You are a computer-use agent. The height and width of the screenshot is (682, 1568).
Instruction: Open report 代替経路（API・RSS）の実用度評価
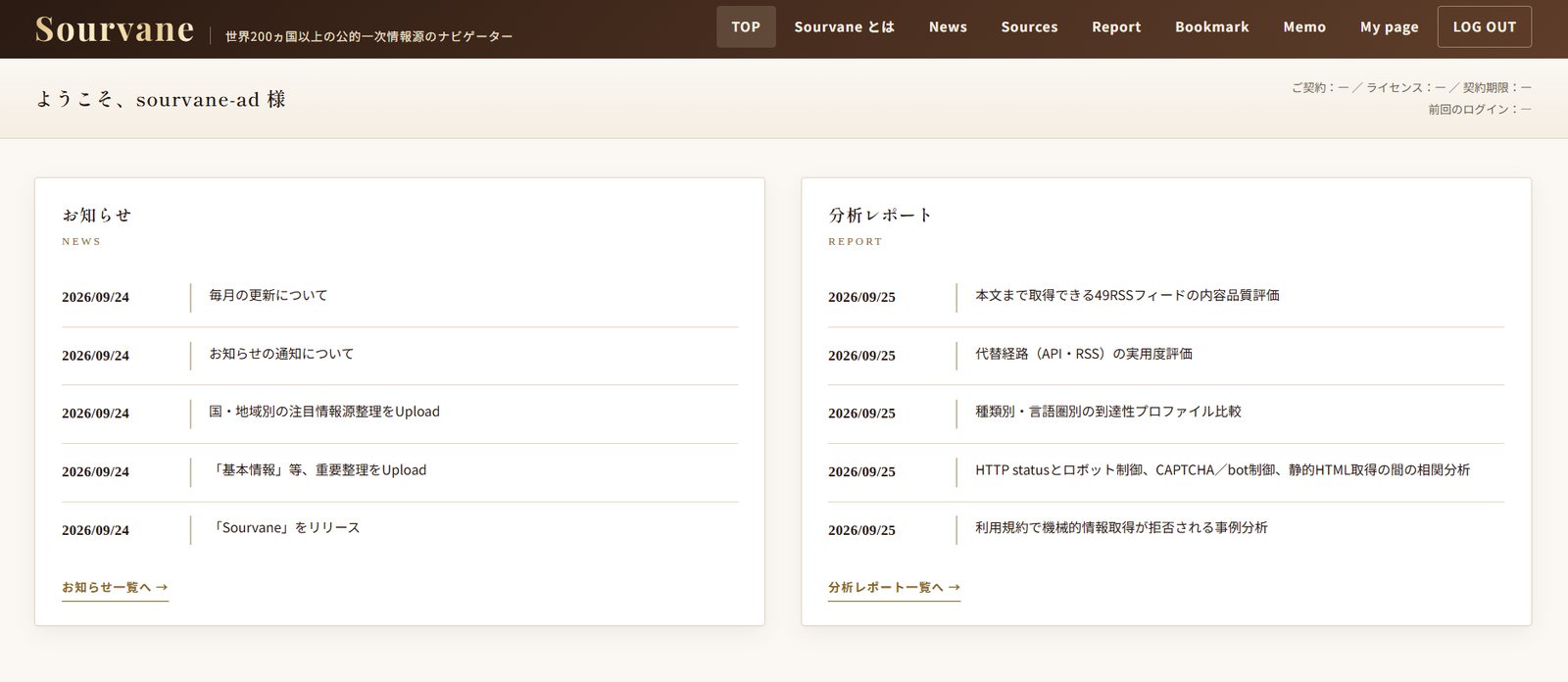click(1084, 354)
